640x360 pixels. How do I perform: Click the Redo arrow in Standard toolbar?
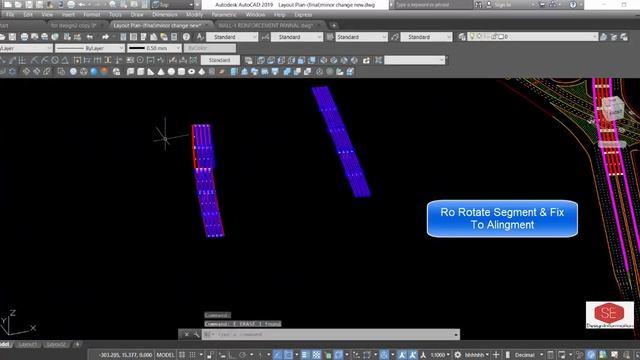[105, 37]
